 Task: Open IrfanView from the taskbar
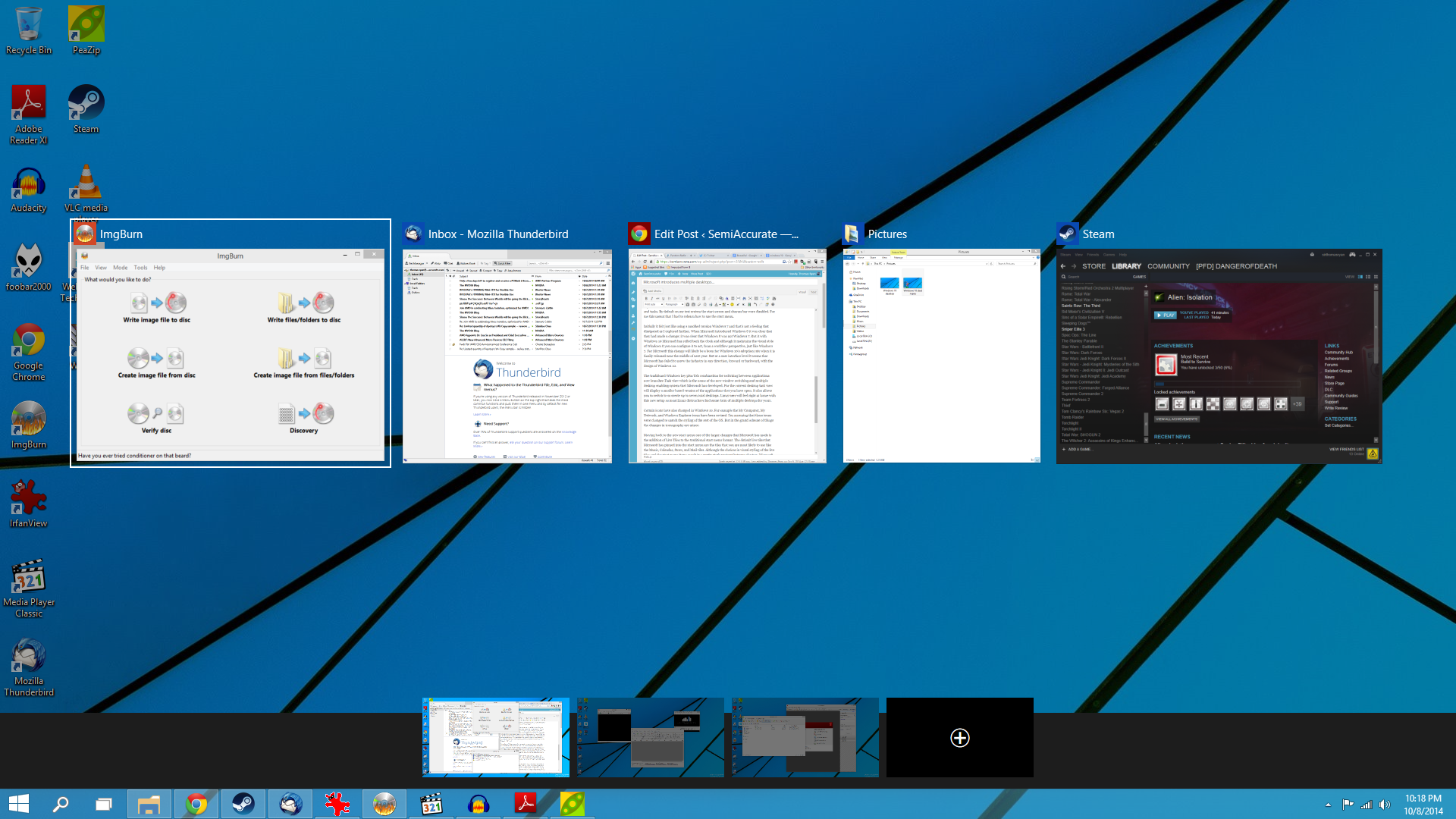click(337, 804)
